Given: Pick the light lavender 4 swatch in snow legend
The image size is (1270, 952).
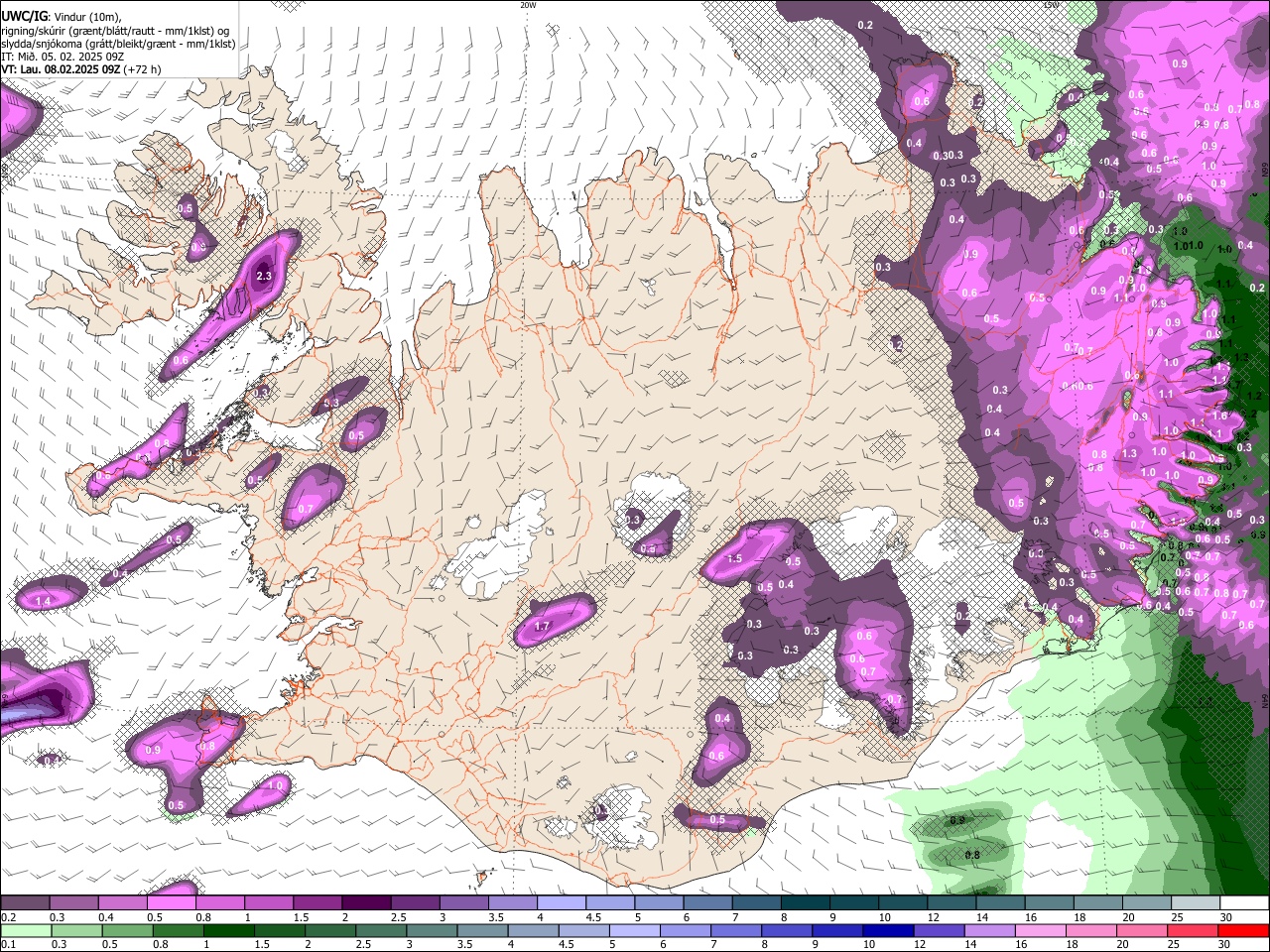Looking at the screenshot, I should (x=561, y=903).
